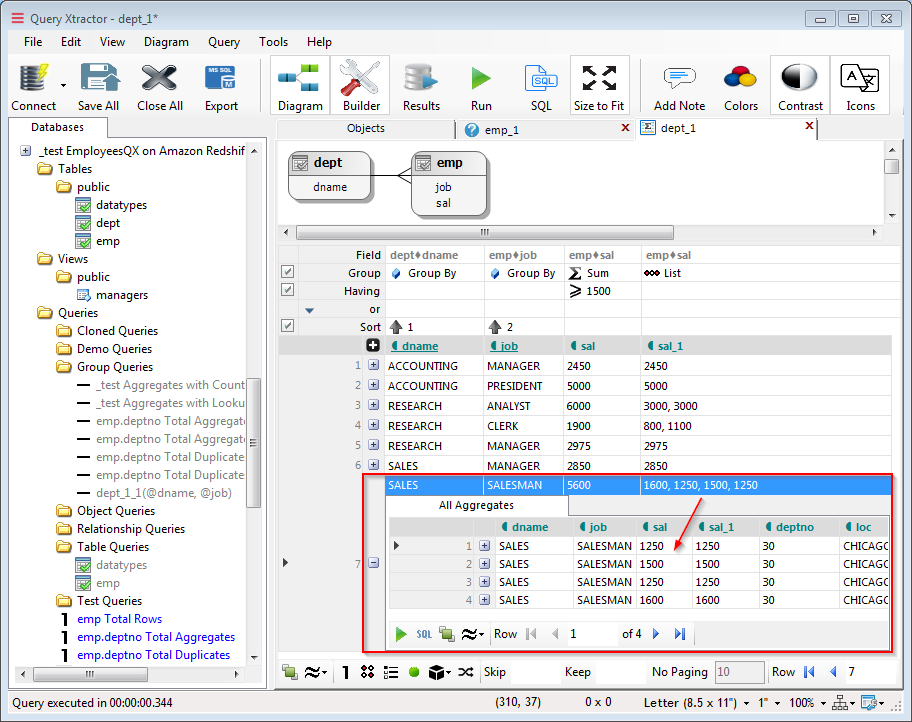Screen dimensions: 912x722
Task: Collapse the expanded row 7 details
Action: click(374, 563)
